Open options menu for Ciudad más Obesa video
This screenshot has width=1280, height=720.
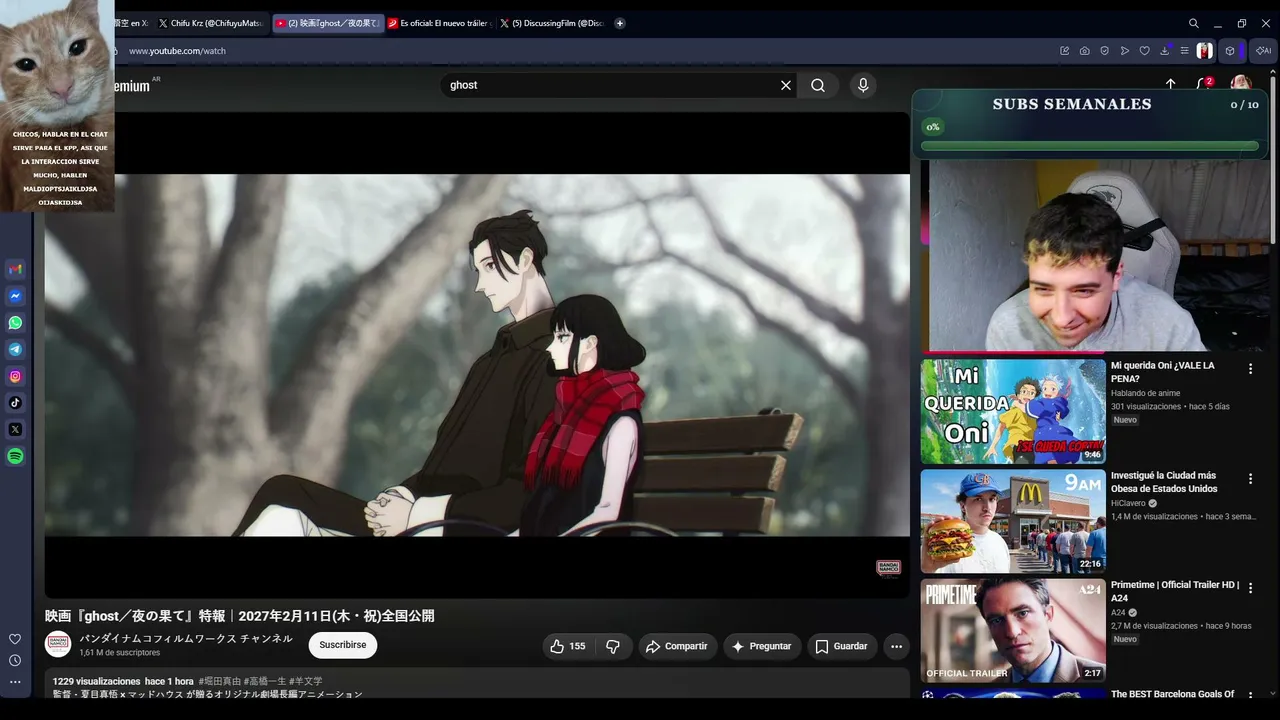click(1250, 479)
